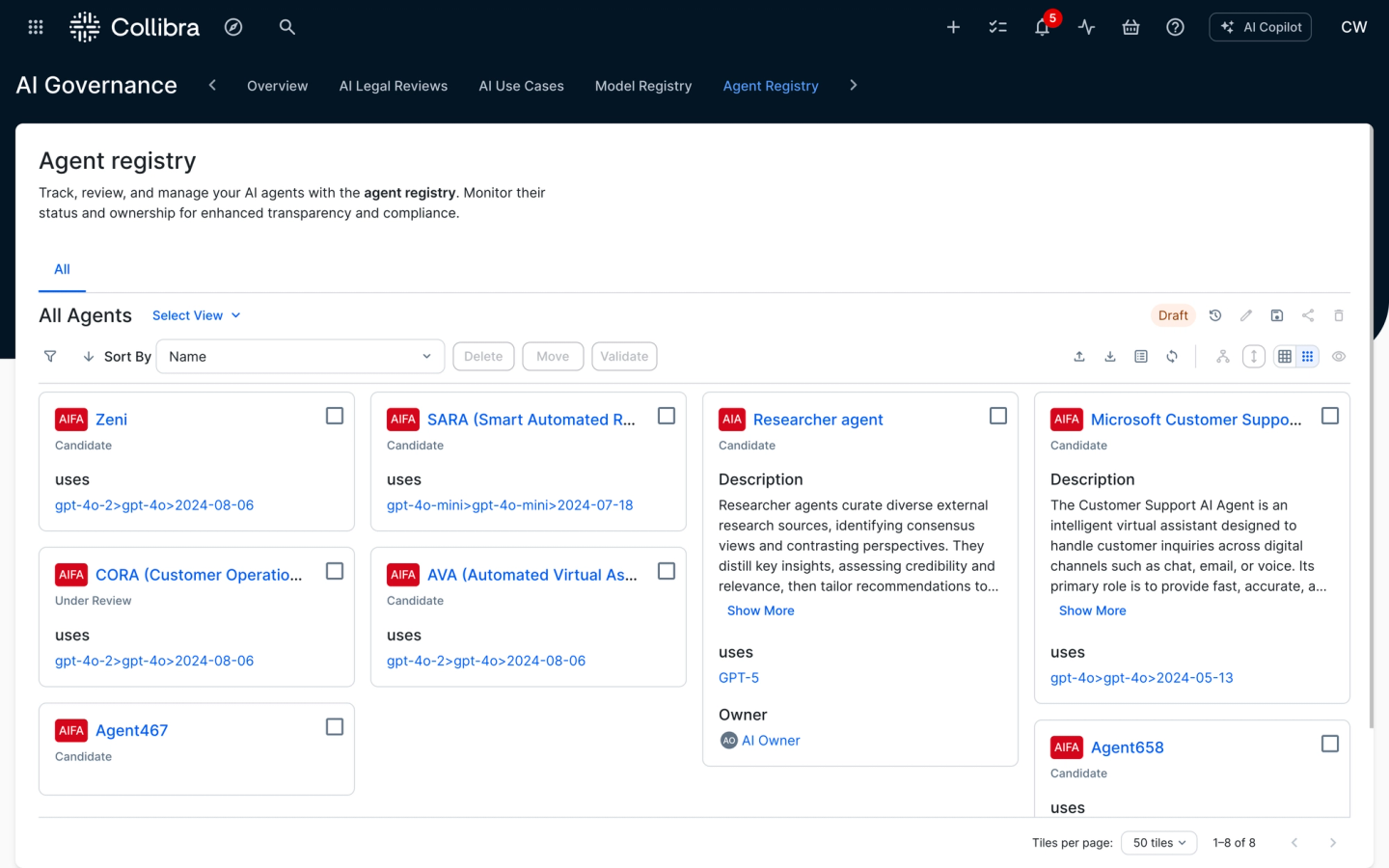The image size is (1389, 868).
Task: Open the Sort By Name dropdown
Action: [x=300, y=357]
